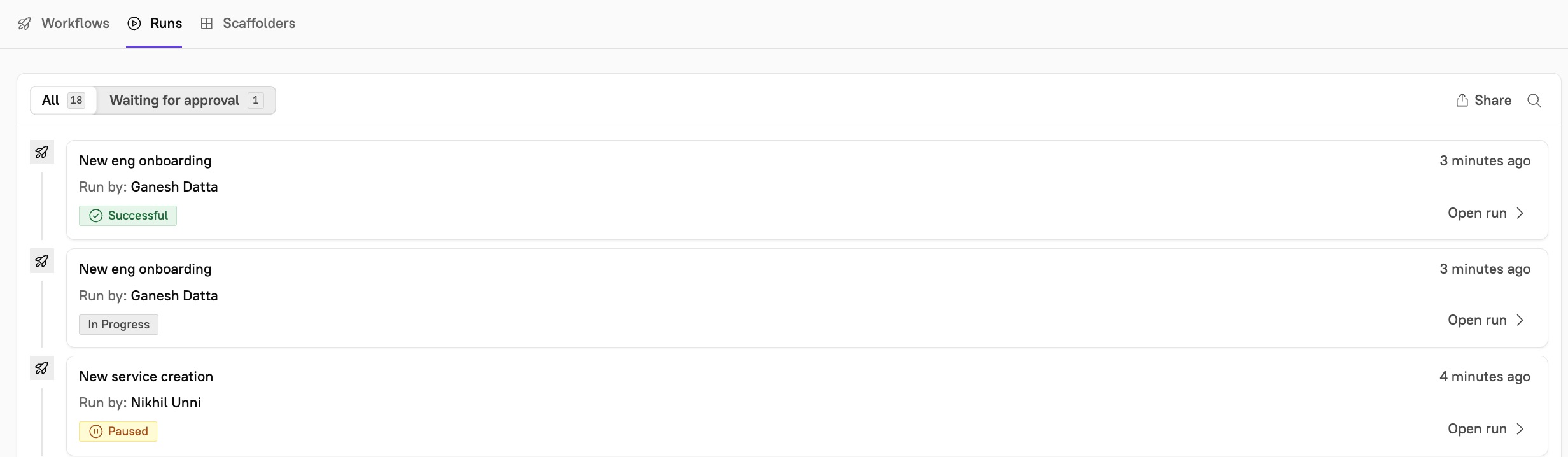The height and width of the screenshot is (457, 1568).
Task: Click the Runs play circle icon
Action: (x=134, y=24)
